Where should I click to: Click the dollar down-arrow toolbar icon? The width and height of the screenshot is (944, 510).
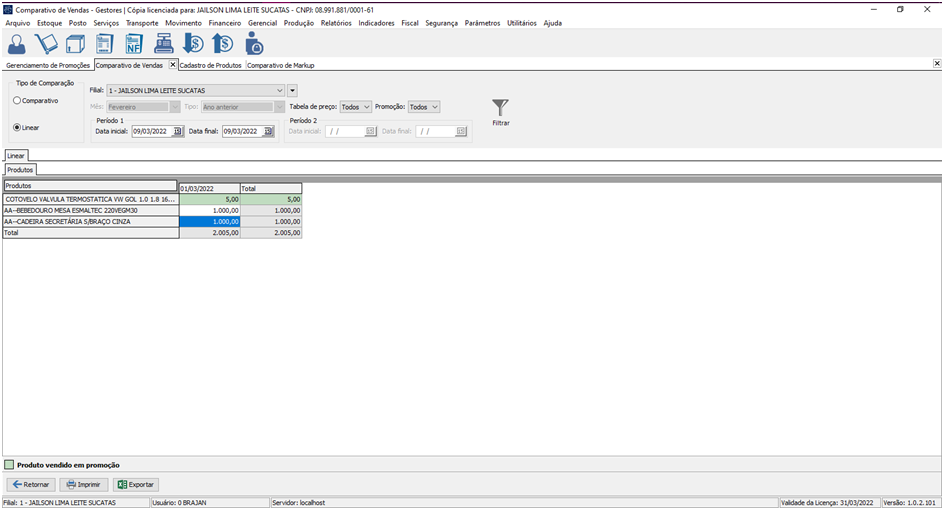[193, 44]
